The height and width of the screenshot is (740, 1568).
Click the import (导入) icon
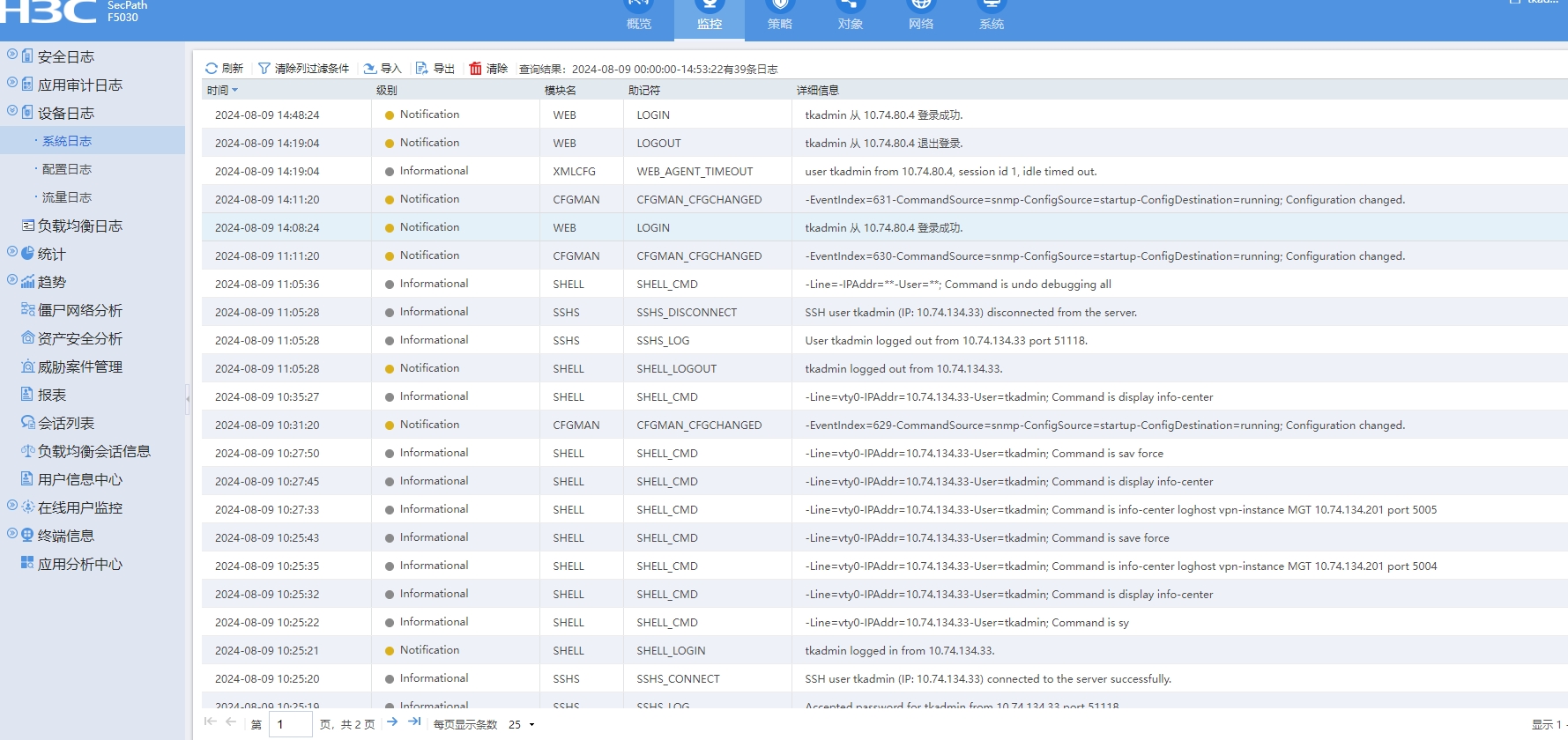tap(370, 69)
